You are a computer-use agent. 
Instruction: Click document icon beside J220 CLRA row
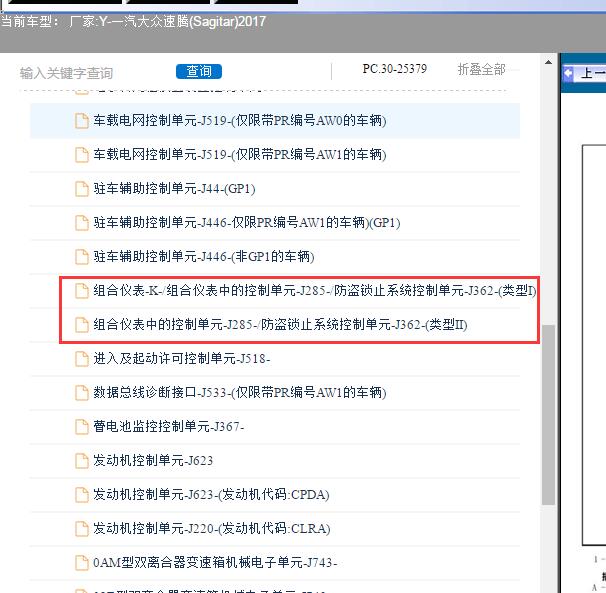(82, 529)
